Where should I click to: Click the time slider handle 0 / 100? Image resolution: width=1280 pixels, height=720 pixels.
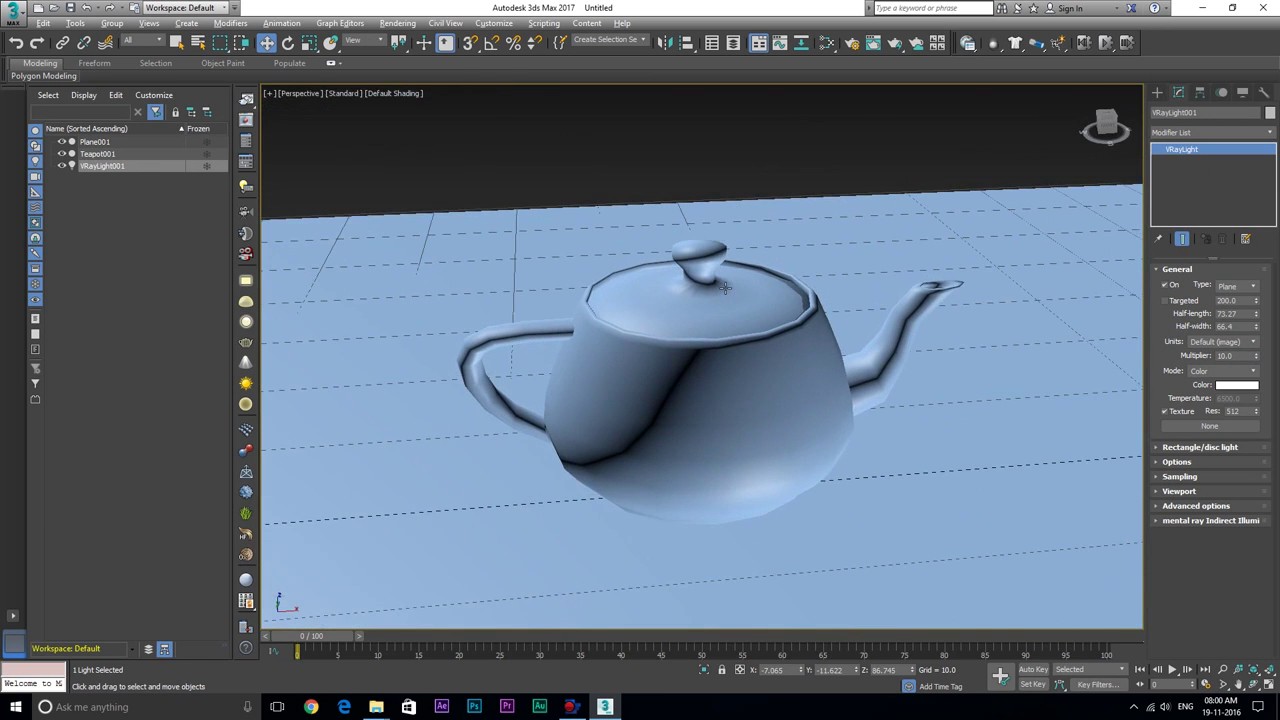tap(311, 636)
